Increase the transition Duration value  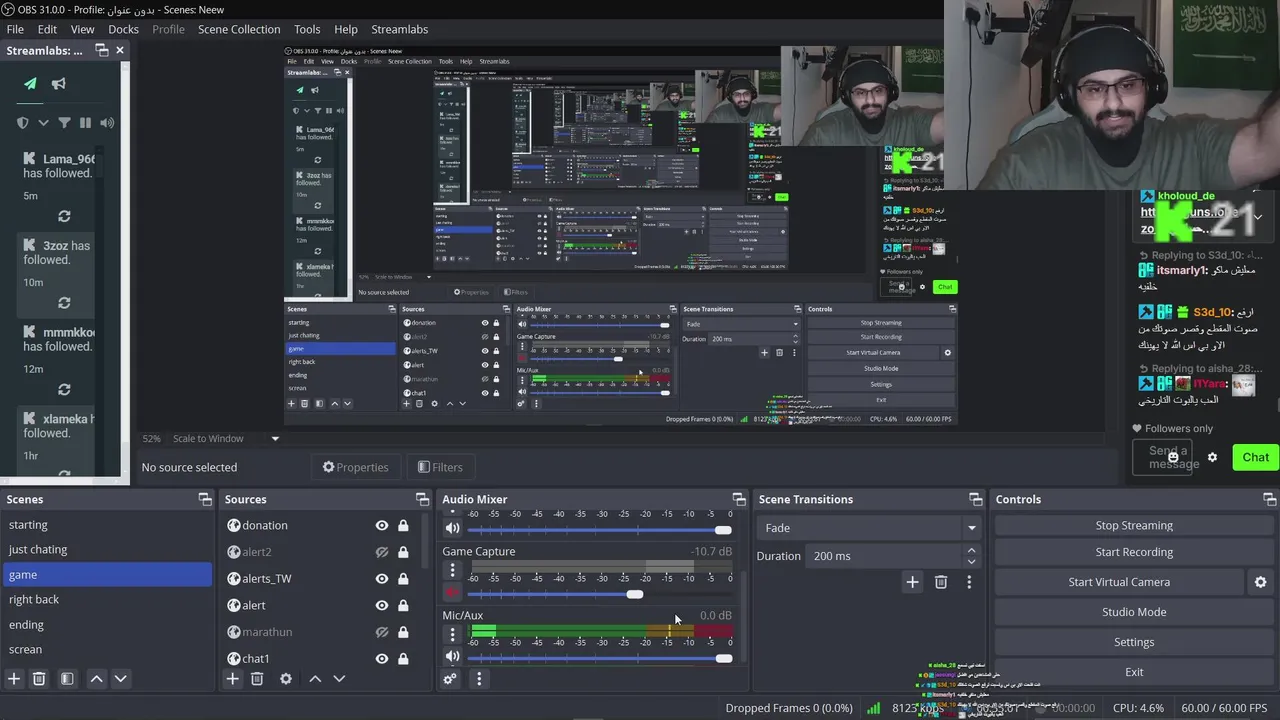(x=971, y=550)
